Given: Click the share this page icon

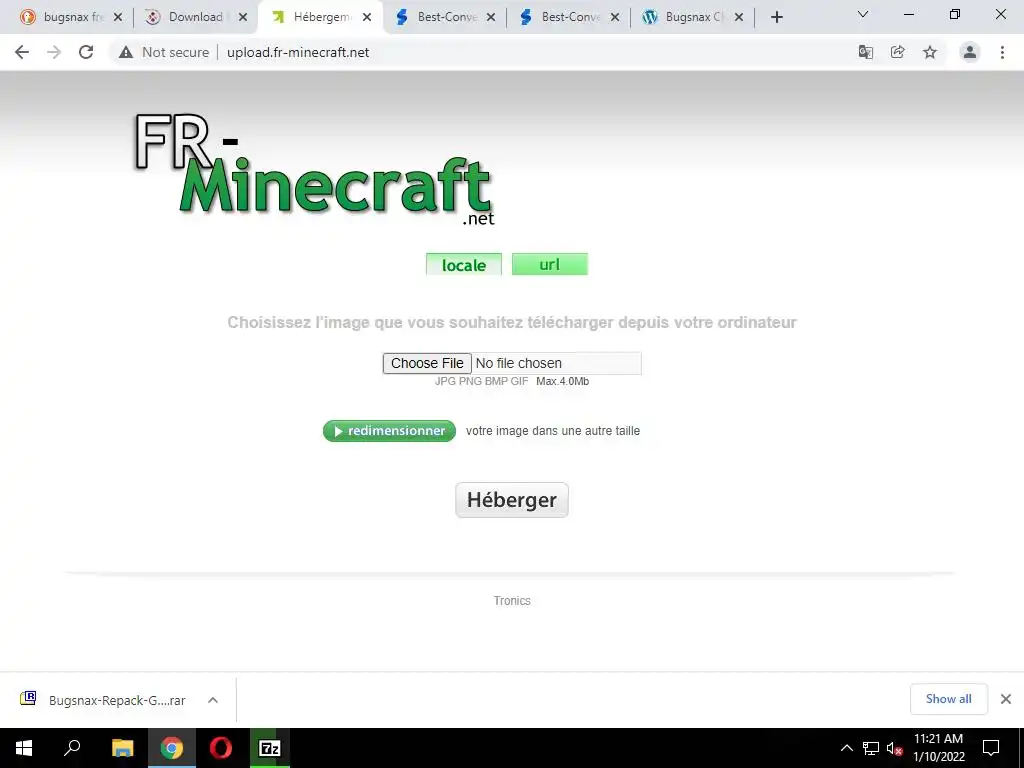Looking at the screenshot, I should (x=897, y=52).
